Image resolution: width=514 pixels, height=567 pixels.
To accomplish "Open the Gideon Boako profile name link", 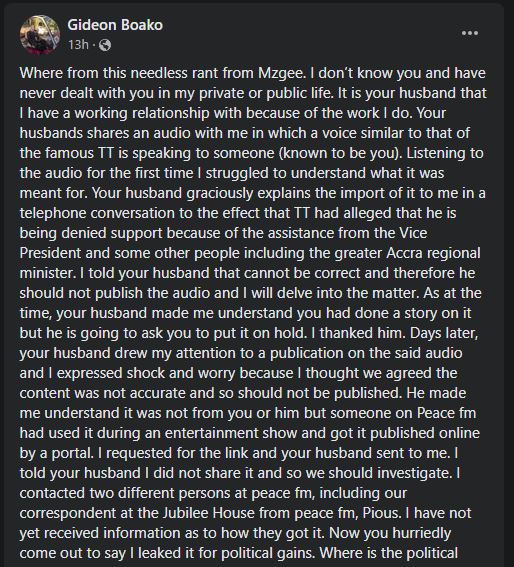I will click(x=115, y=25).
